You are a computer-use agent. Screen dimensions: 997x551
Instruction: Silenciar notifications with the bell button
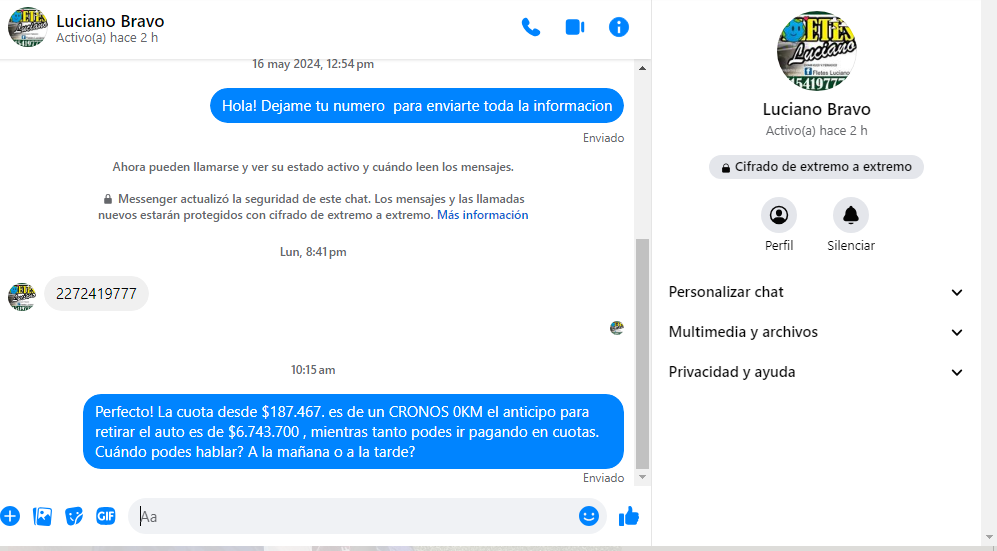851,215
